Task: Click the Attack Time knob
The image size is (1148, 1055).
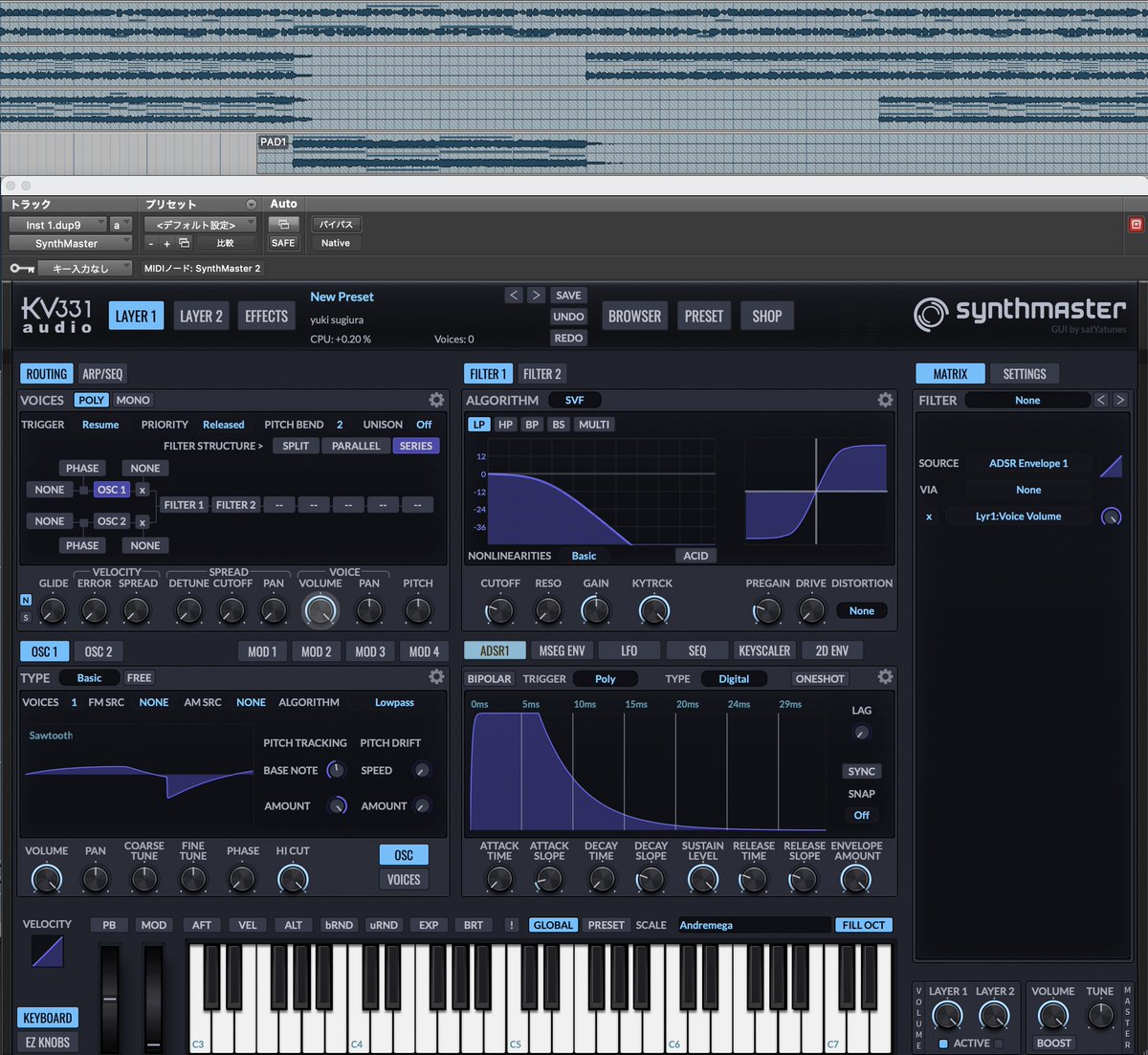Action: [499, 879]
